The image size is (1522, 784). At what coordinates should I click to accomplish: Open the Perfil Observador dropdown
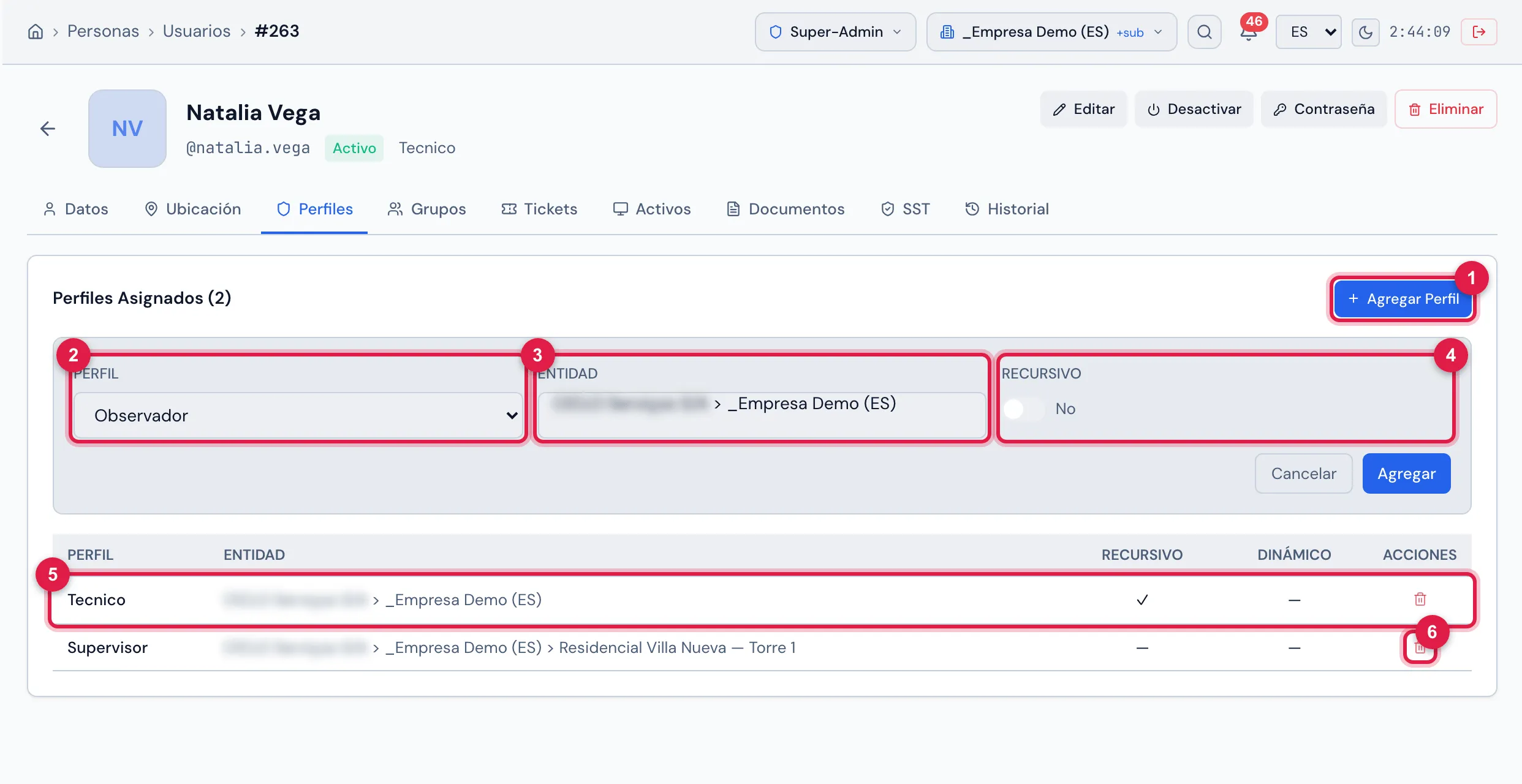pyautogui.click(x=298, y=415)
